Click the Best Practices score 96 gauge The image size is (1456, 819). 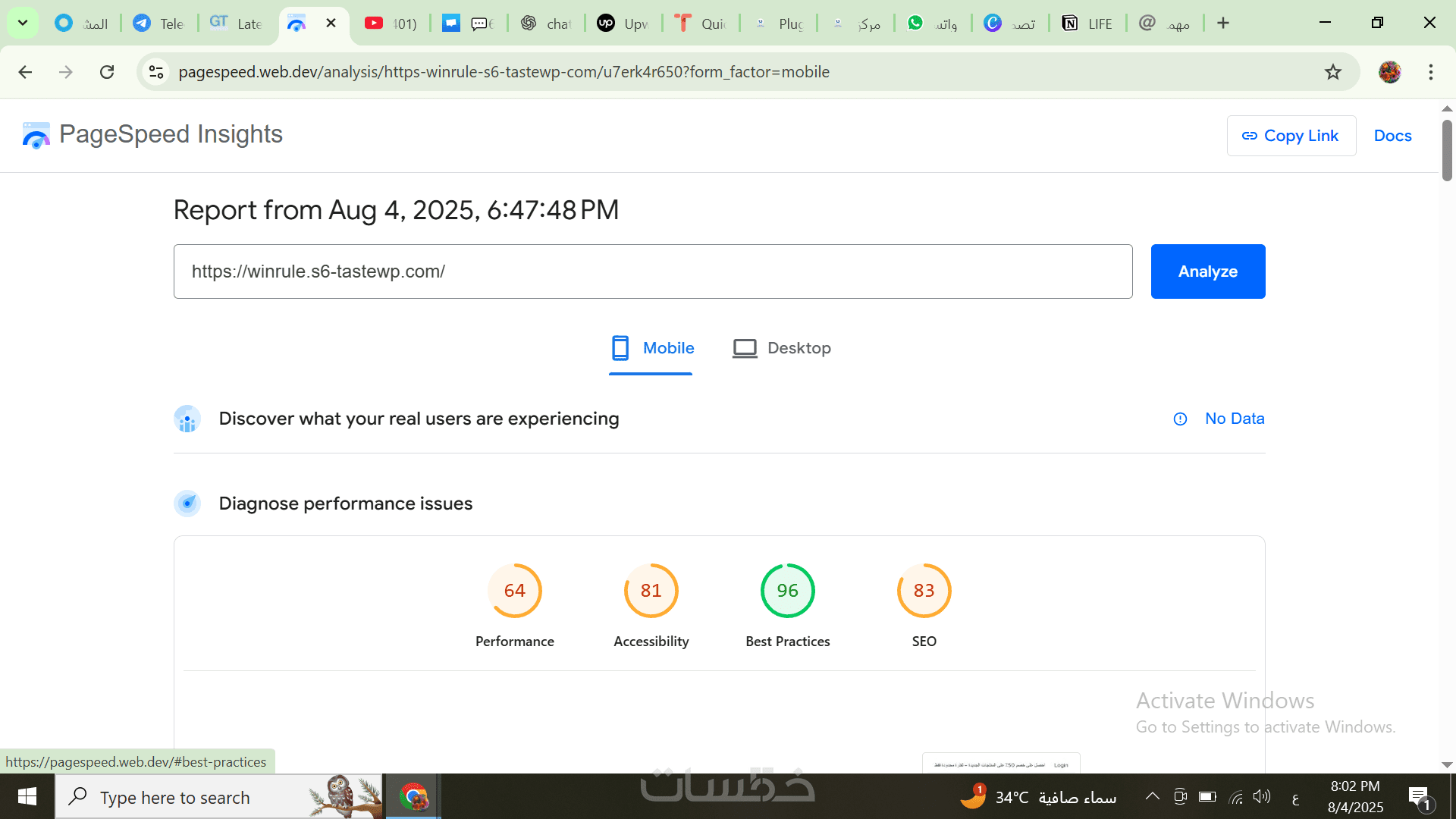pos(787,591)
